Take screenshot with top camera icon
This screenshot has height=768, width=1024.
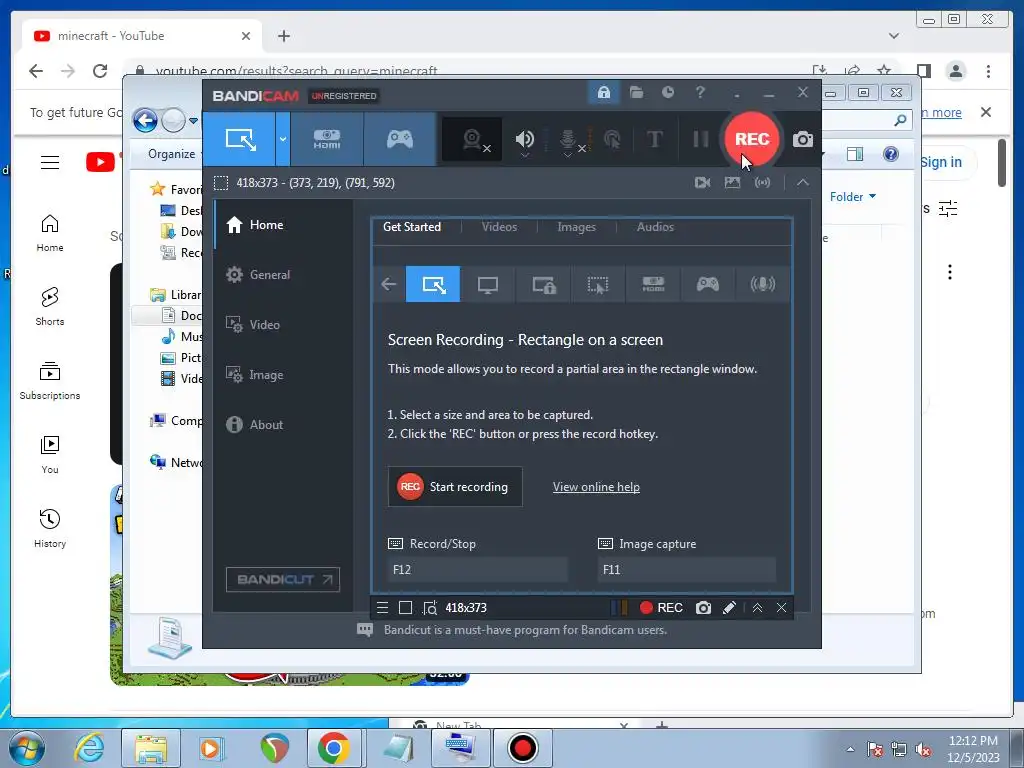803,139
